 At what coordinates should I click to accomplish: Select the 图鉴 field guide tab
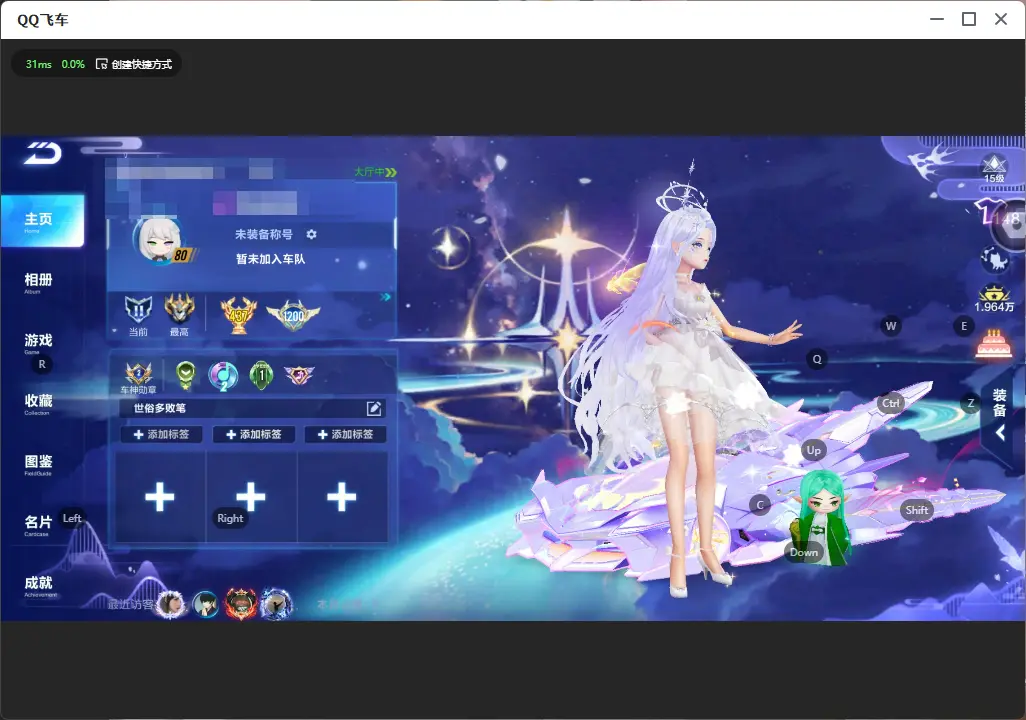pyautogui.click(x=38, y=463)
